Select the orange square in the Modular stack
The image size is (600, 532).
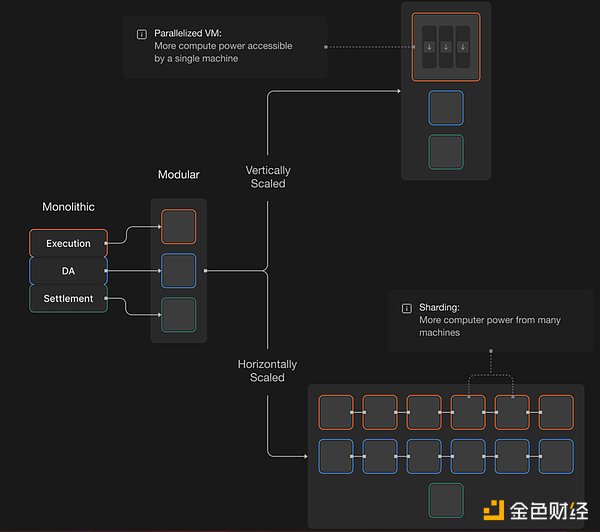tap(178, 227)
